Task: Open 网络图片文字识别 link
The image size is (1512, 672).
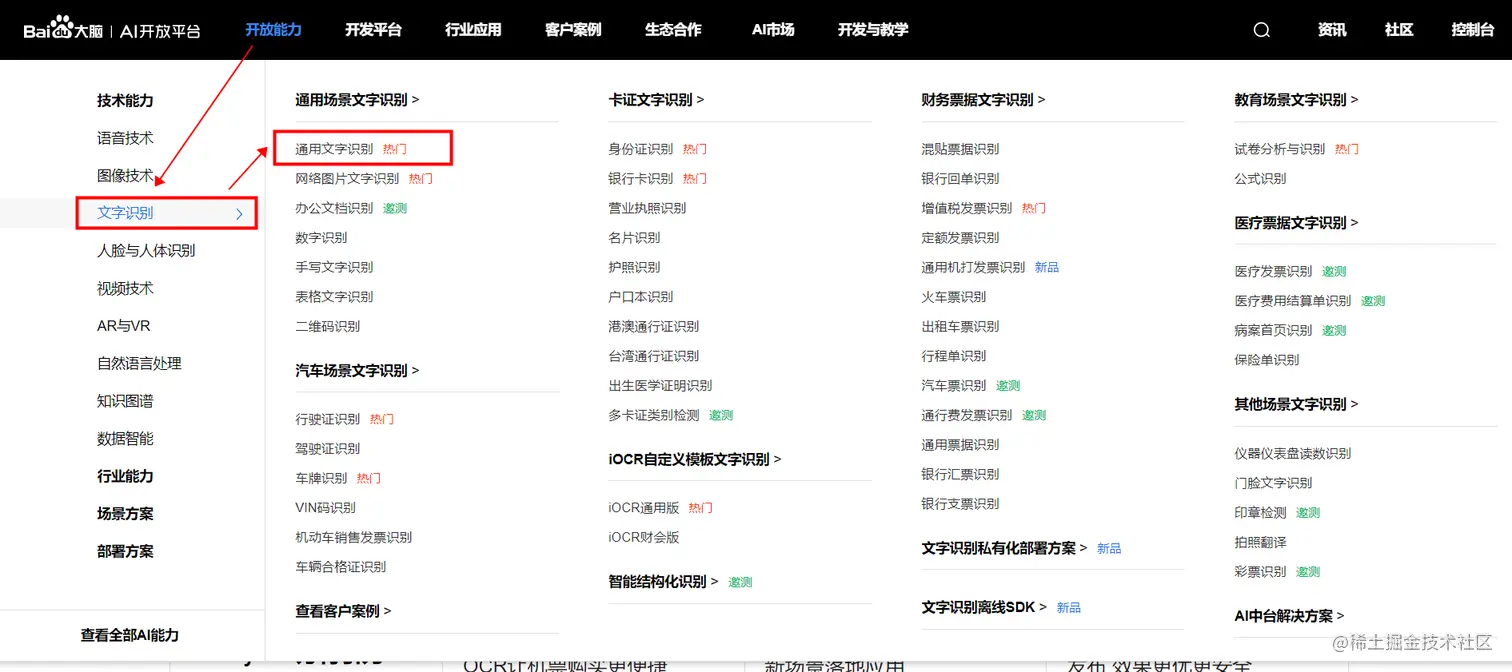Action: (347, 179)
